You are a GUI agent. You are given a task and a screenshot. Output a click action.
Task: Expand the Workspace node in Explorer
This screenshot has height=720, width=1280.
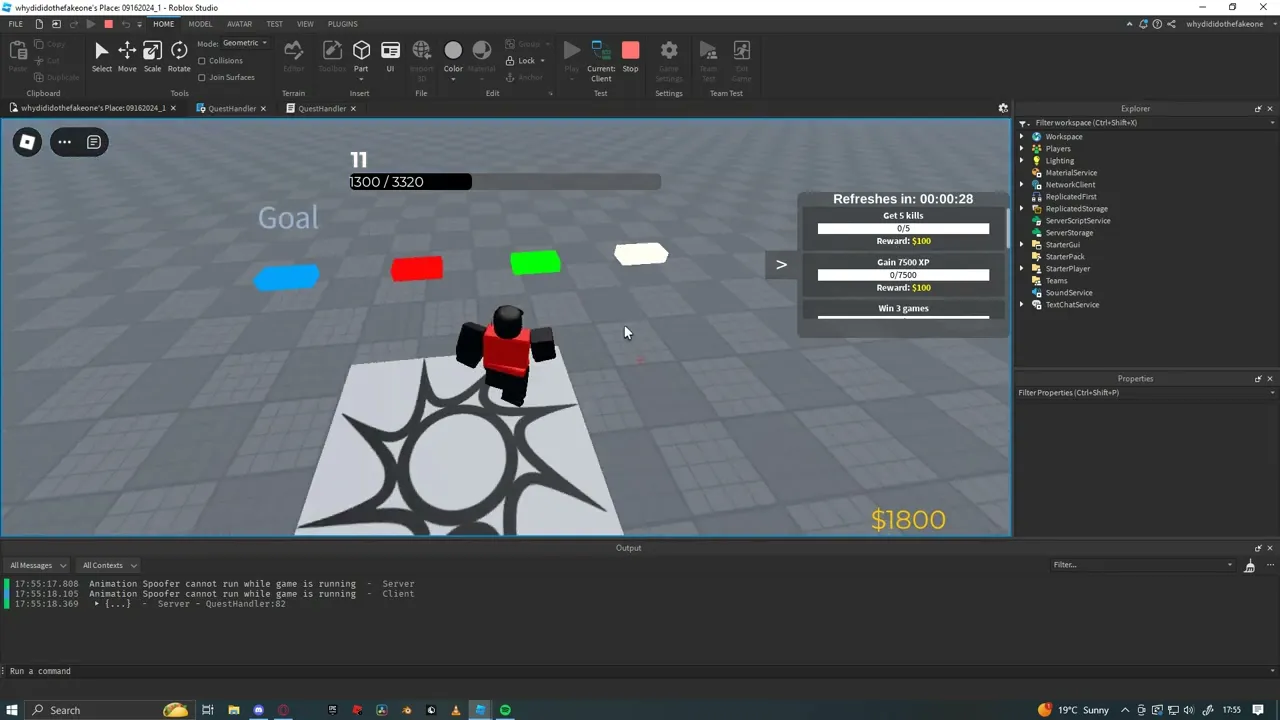click(x=1022, y=137)
